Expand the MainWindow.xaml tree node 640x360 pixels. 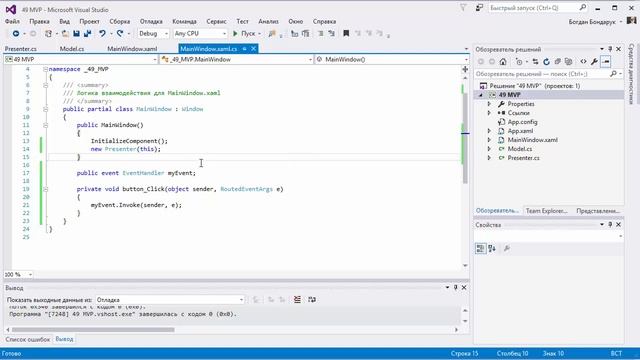(489, 140)
